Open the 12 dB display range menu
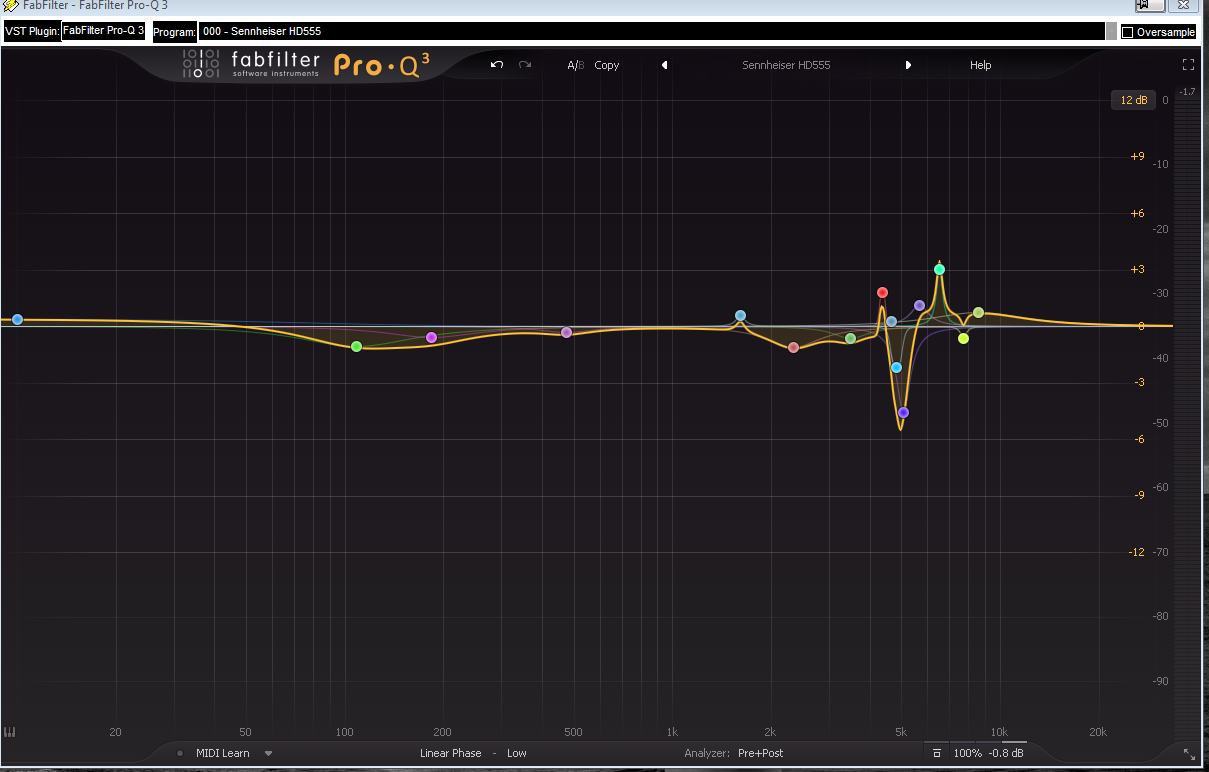Screen dimensions: 1209x772 (1133, 100)
